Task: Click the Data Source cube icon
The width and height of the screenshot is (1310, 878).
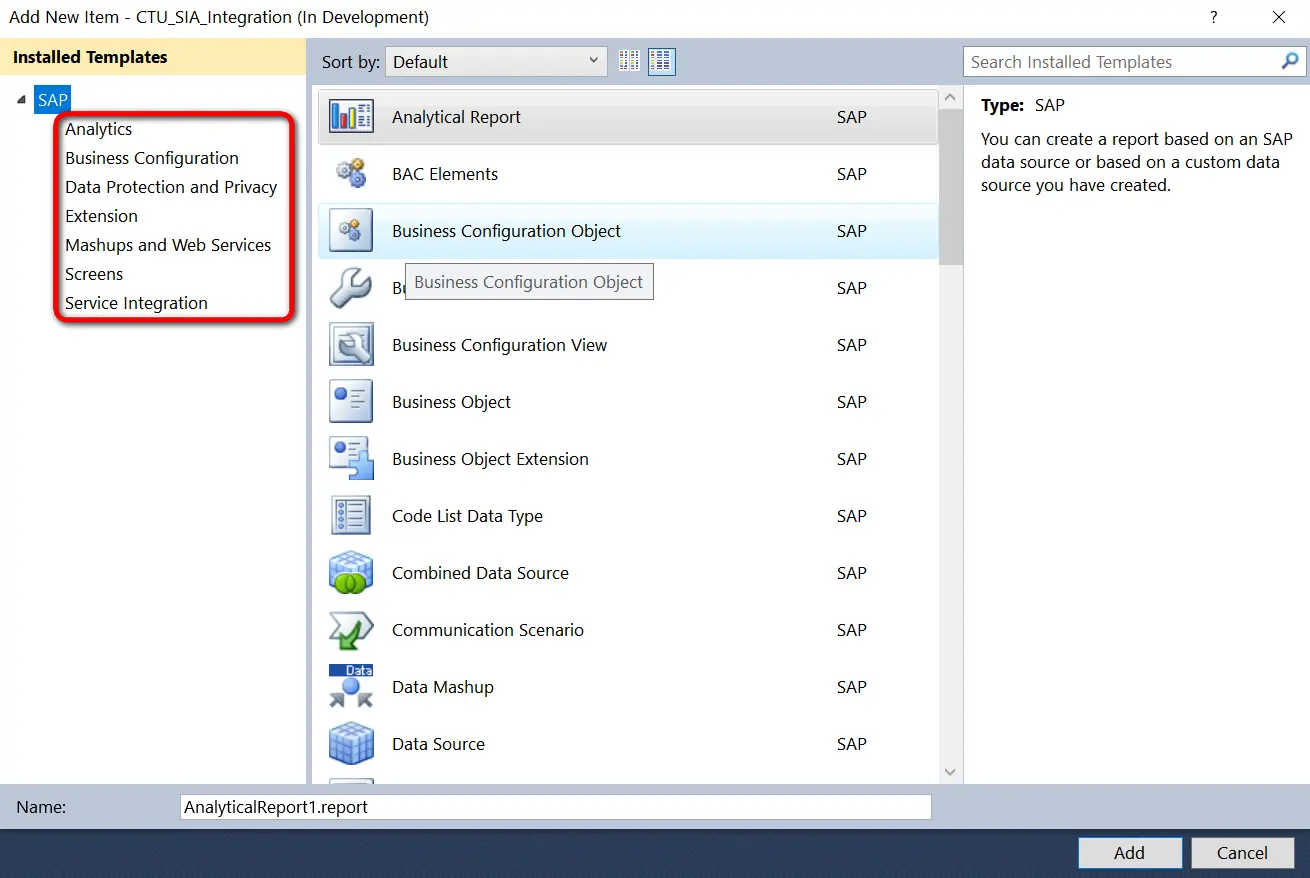Action: tap(351, 744)
